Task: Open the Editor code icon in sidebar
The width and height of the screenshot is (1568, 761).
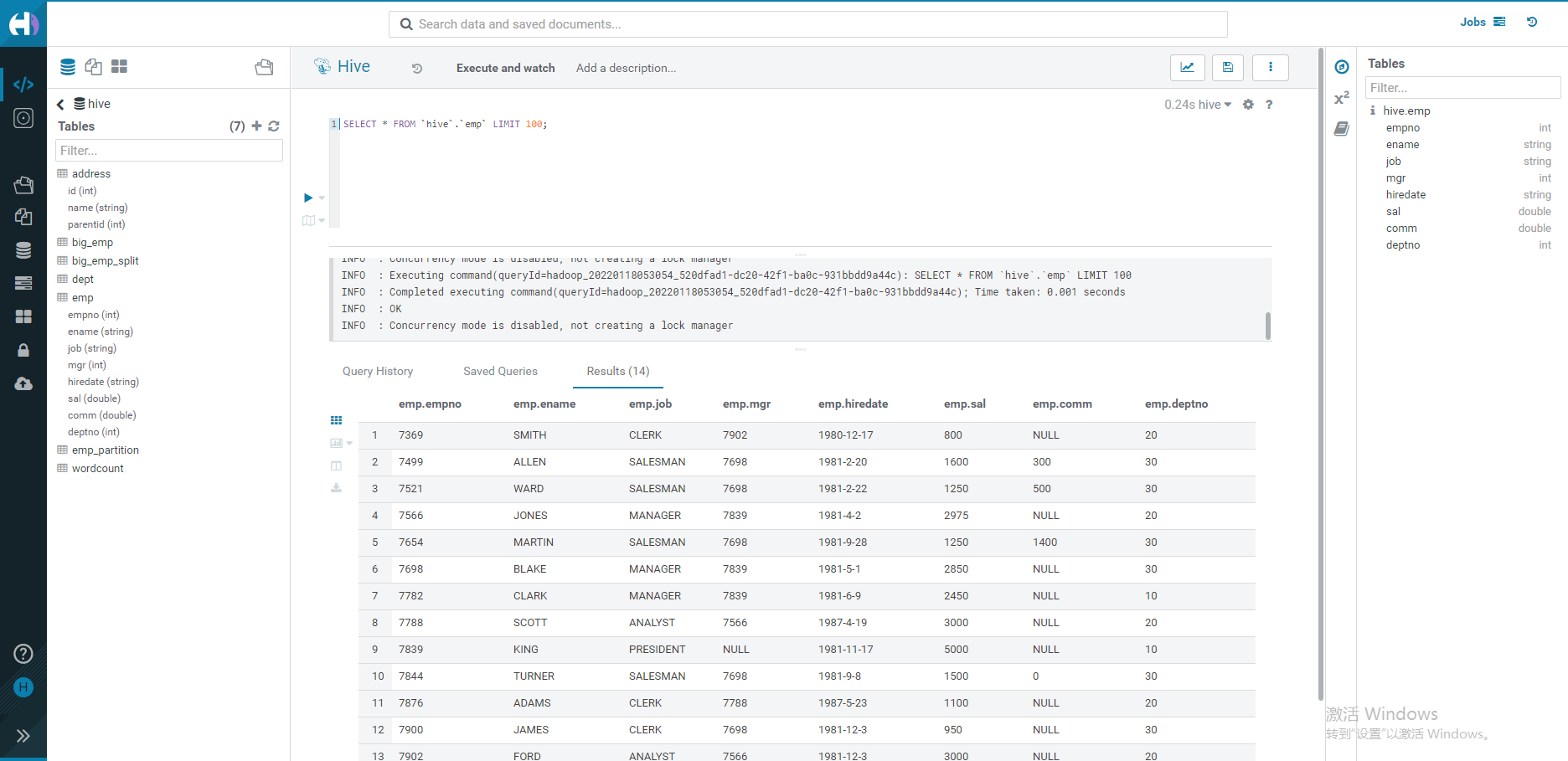Action: (23, 85)
